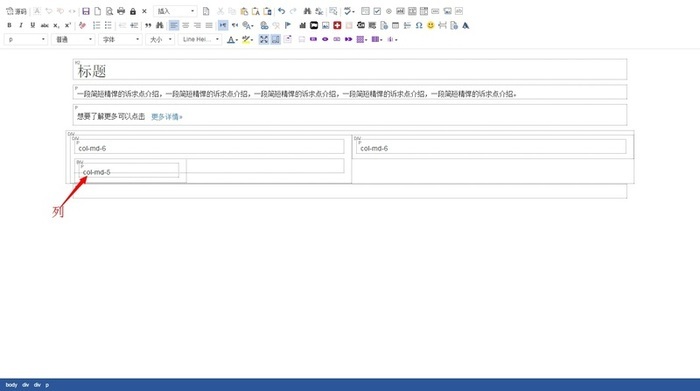
Task: Open Find with binoculars icon
Action: [307, 11]
